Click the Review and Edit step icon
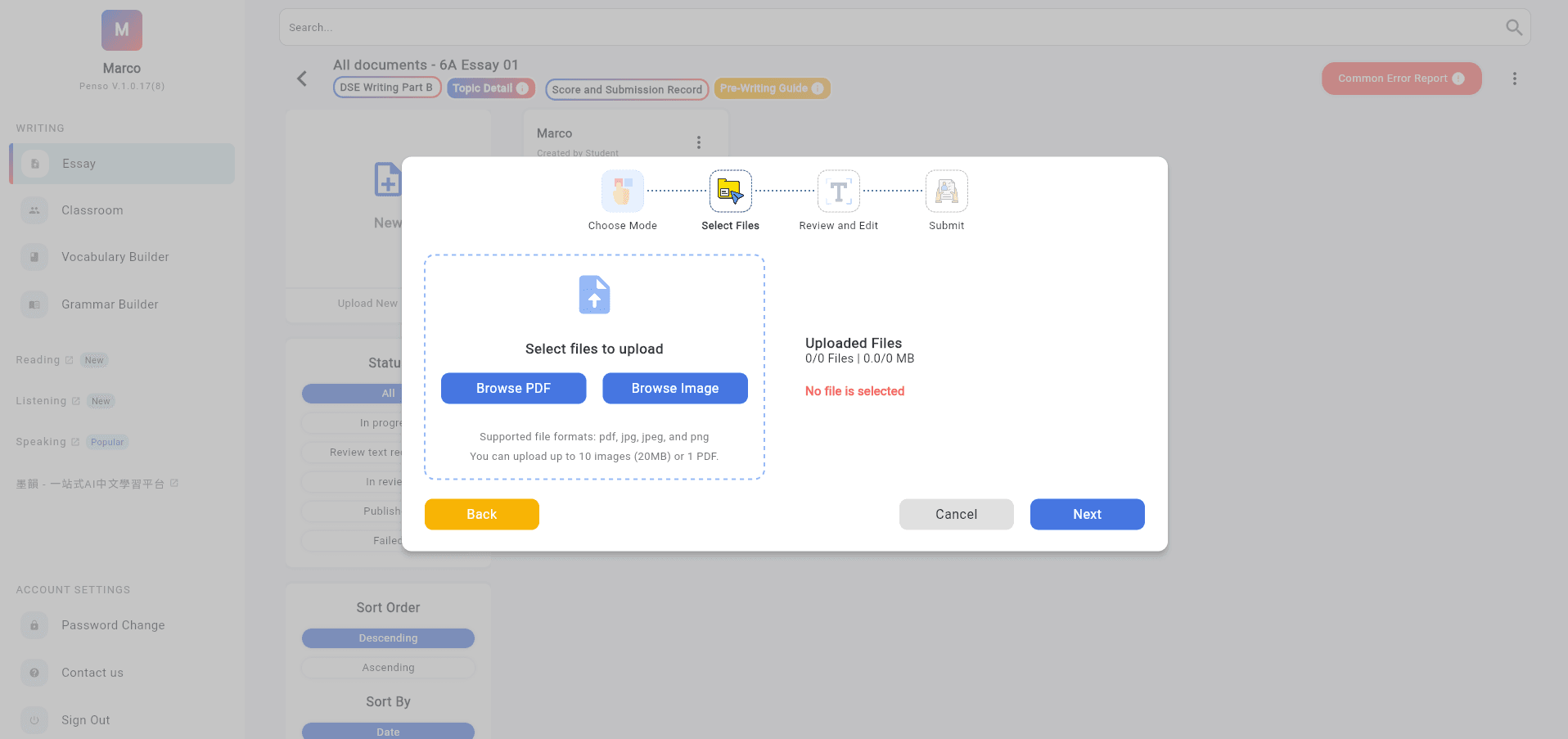Screen dimensions: 1568x739 coord(838,192)
